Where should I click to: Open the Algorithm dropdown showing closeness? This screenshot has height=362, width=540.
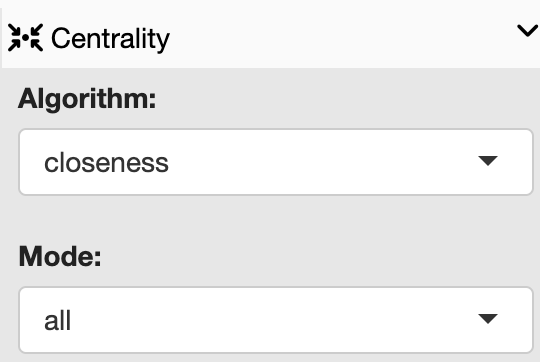276,162
